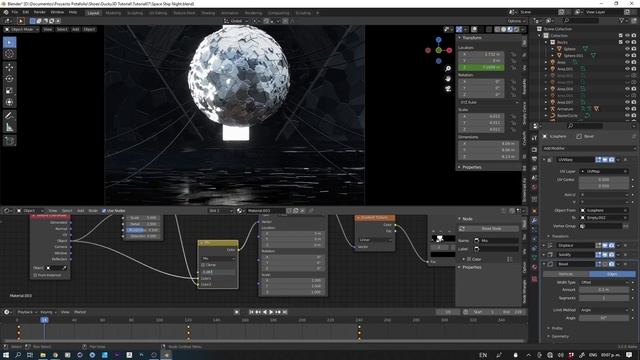The image size is (640, 360).
Task: Select the Annotate tool
Action: coord(9,116)
